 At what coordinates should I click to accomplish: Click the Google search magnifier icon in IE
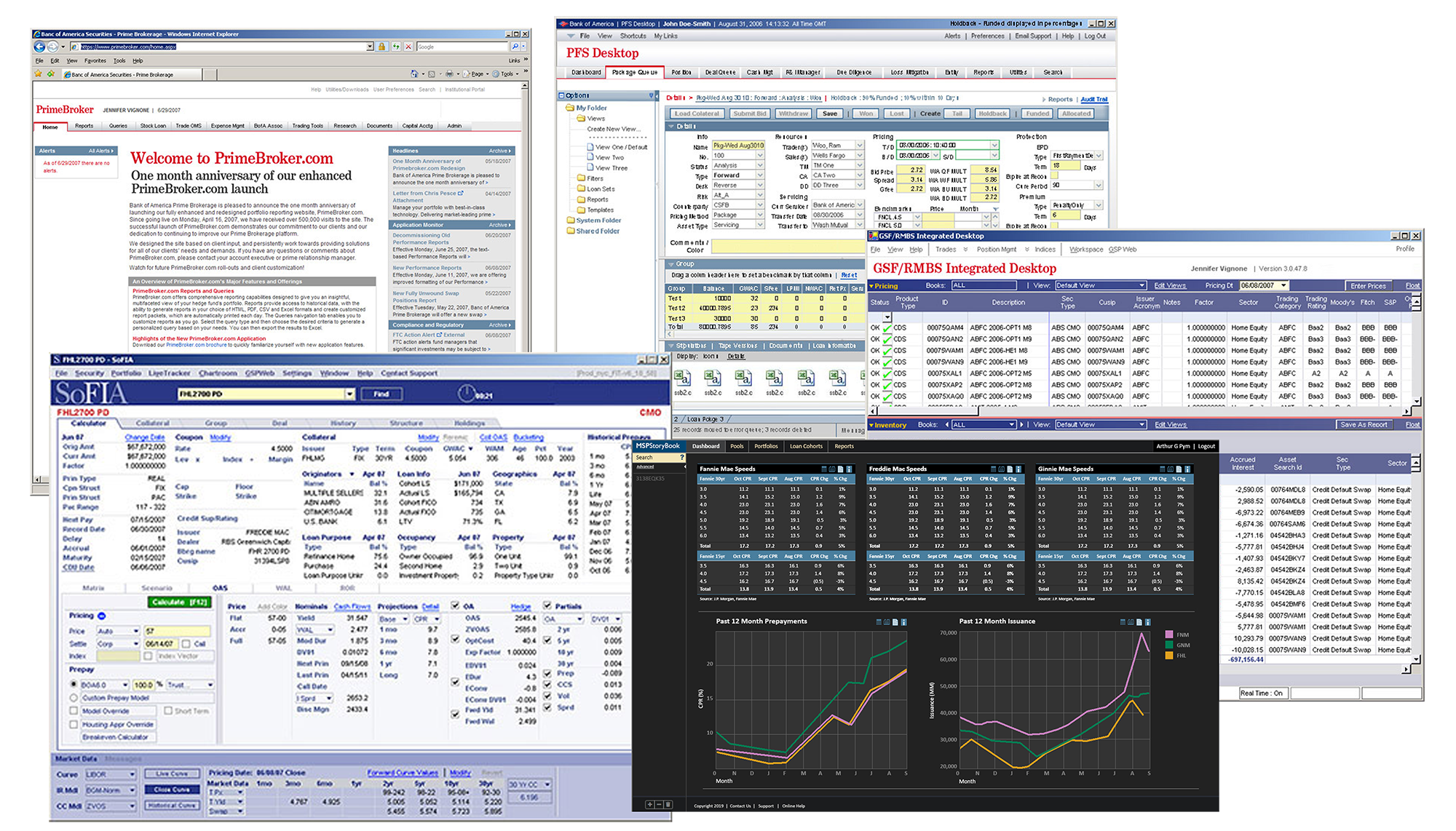click(514, 47)
